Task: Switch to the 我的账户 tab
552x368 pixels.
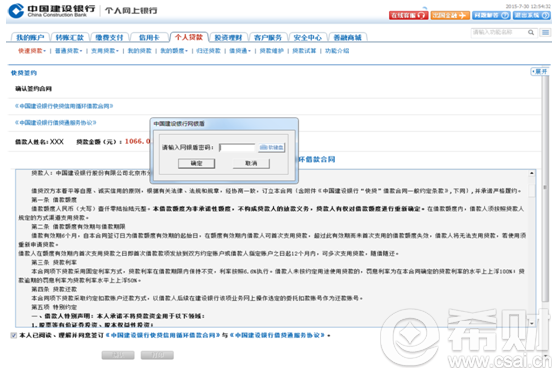Action: pos(30,37)
